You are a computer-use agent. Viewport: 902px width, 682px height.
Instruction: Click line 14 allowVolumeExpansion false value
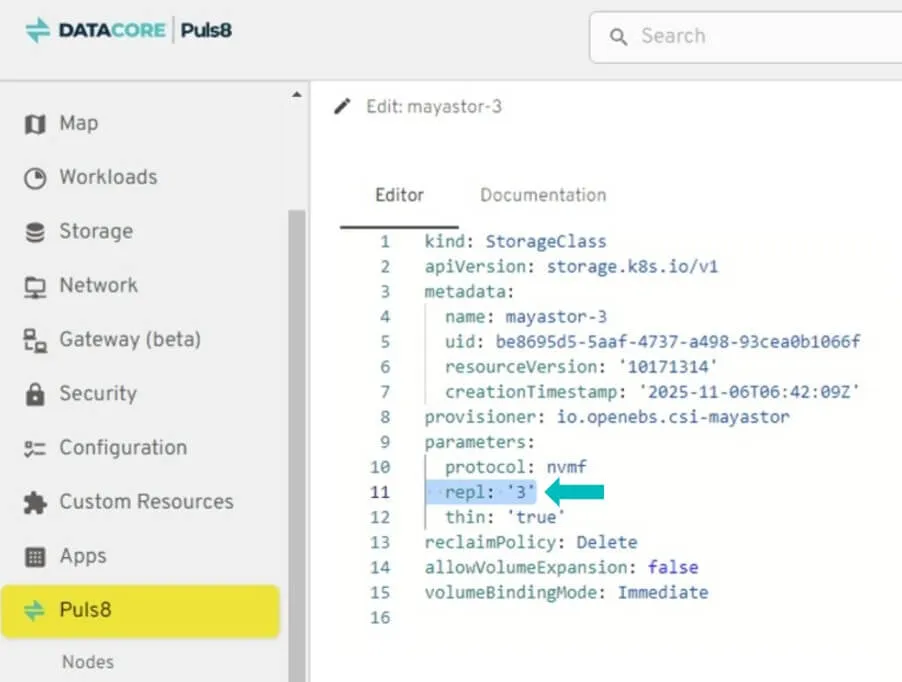(x=672, y=567)
